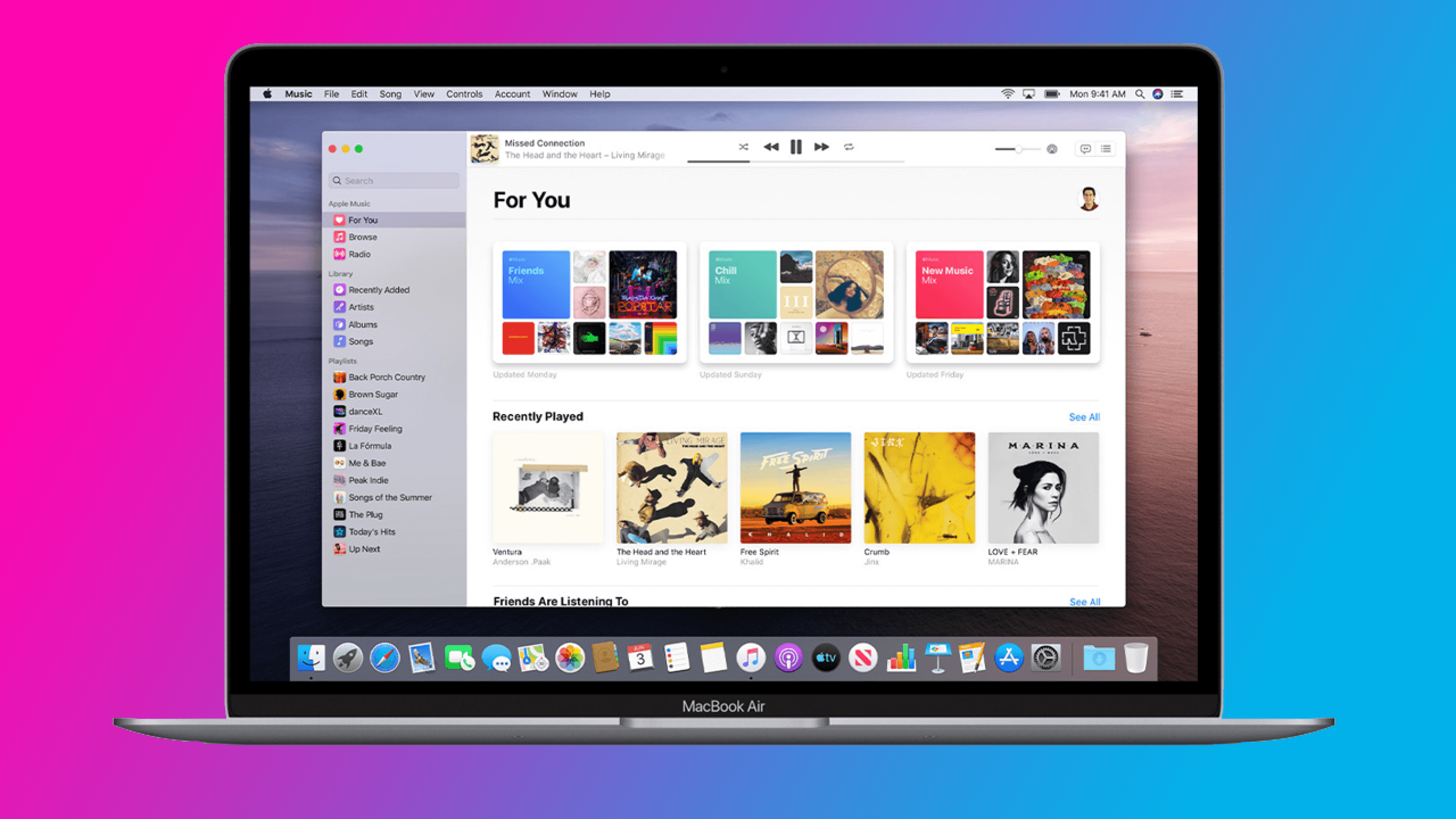Open Albums in Library
The height and width of the screenshot is (819, 1456).
(x=394, y=324)
